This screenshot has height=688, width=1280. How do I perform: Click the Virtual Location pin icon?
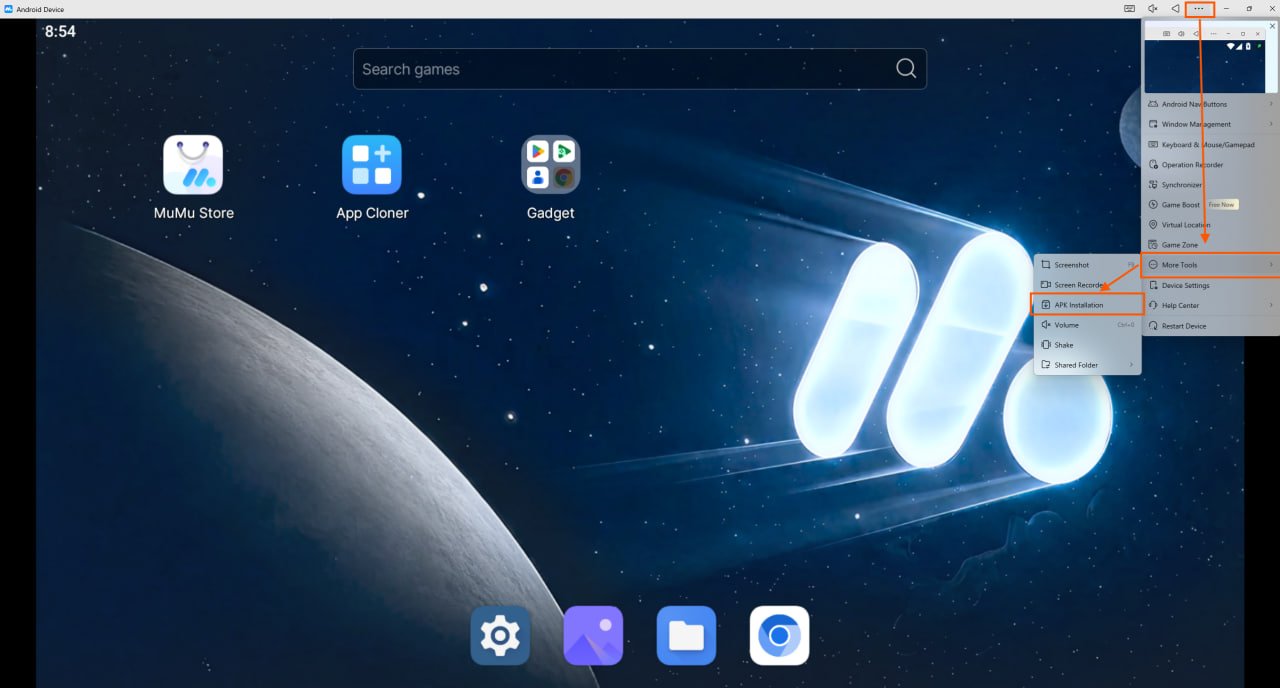[x=1153, y=225]
